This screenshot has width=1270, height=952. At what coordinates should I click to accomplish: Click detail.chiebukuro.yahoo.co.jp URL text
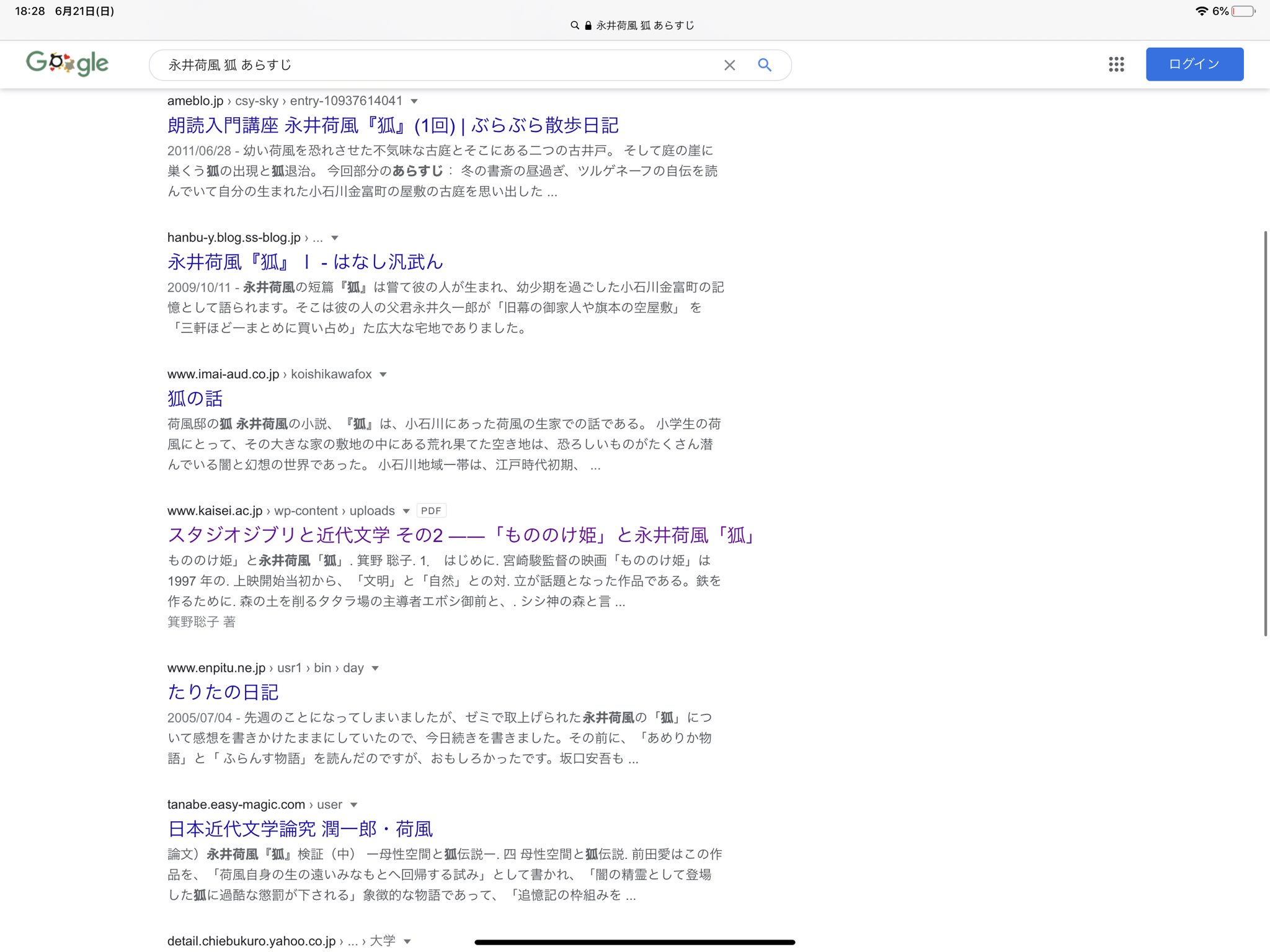coord(251,941)
